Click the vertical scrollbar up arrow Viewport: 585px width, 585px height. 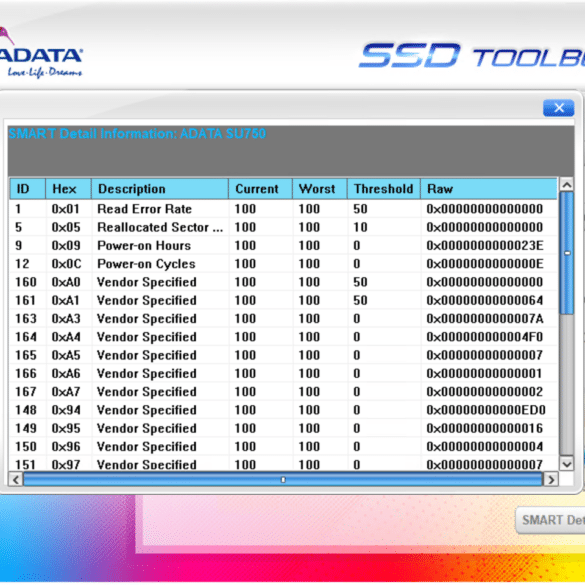[566, 185]
